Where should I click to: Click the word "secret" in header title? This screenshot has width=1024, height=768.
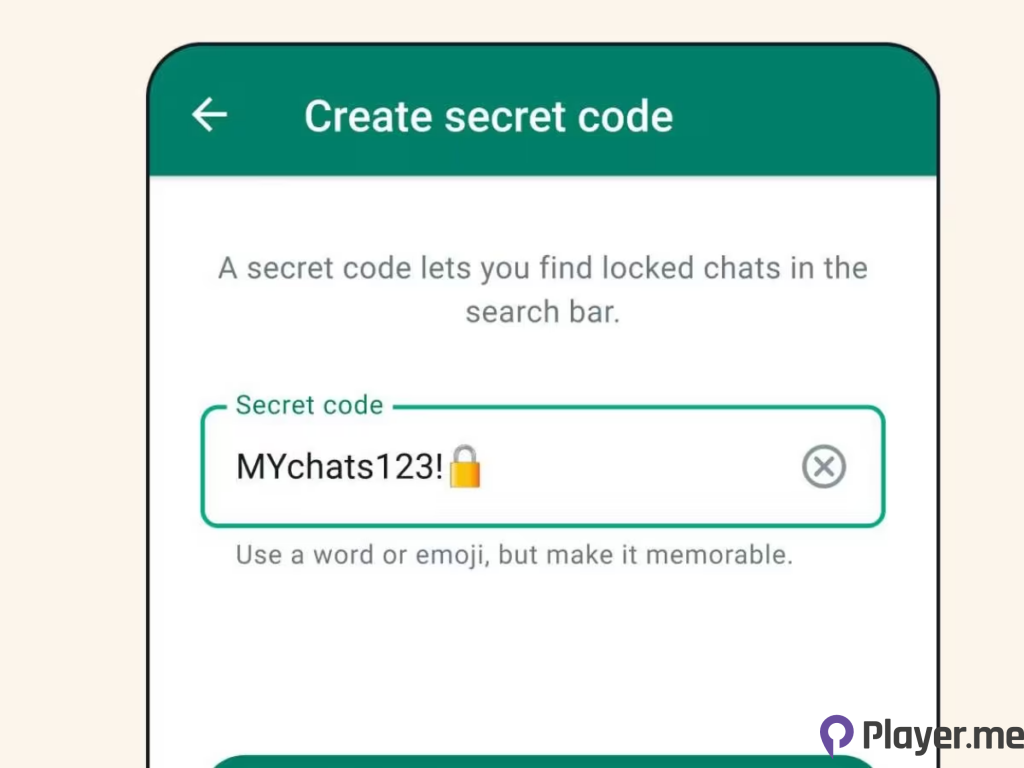tap(504, 116)
